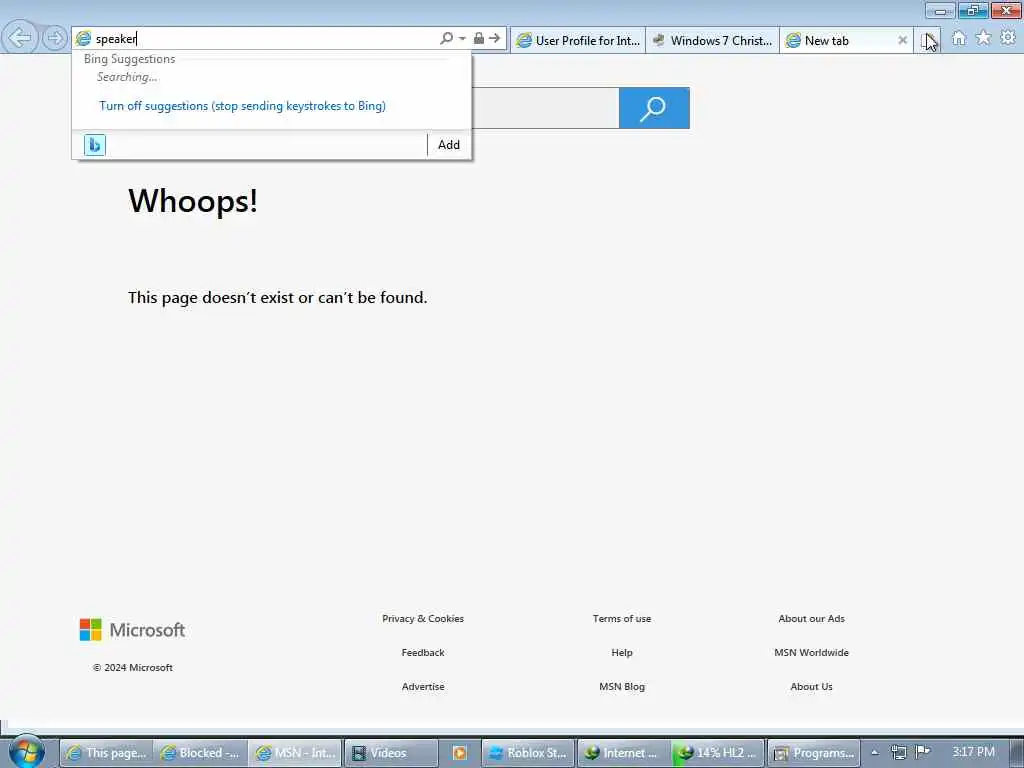Viewport: 1024px width, 768px height.
Task: Click the Microsoft logo in footer
Action: pos(132,630)
